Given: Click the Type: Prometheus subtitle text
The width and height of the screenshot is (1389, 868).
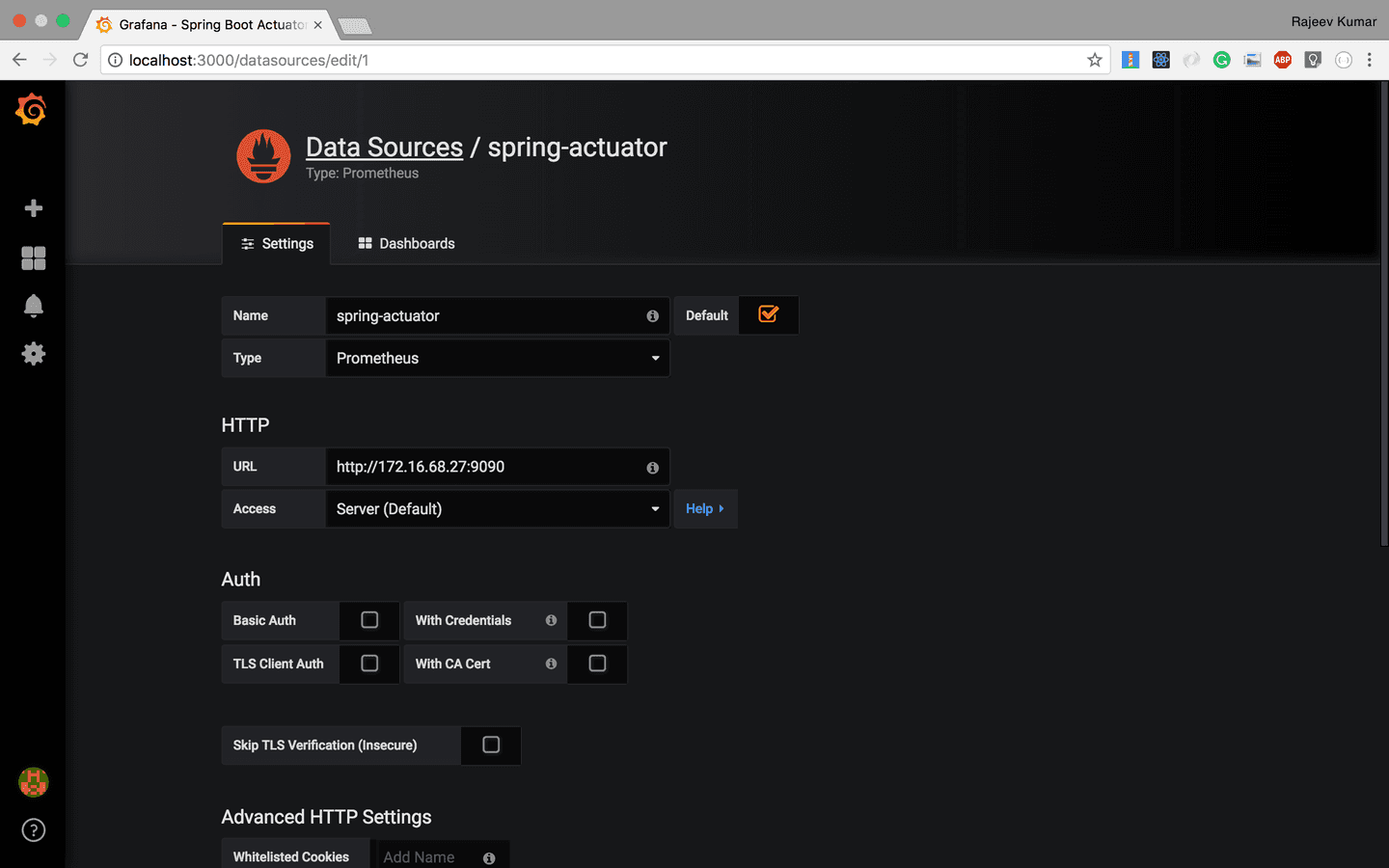Looking at the screenshot, I should (363, 174).
